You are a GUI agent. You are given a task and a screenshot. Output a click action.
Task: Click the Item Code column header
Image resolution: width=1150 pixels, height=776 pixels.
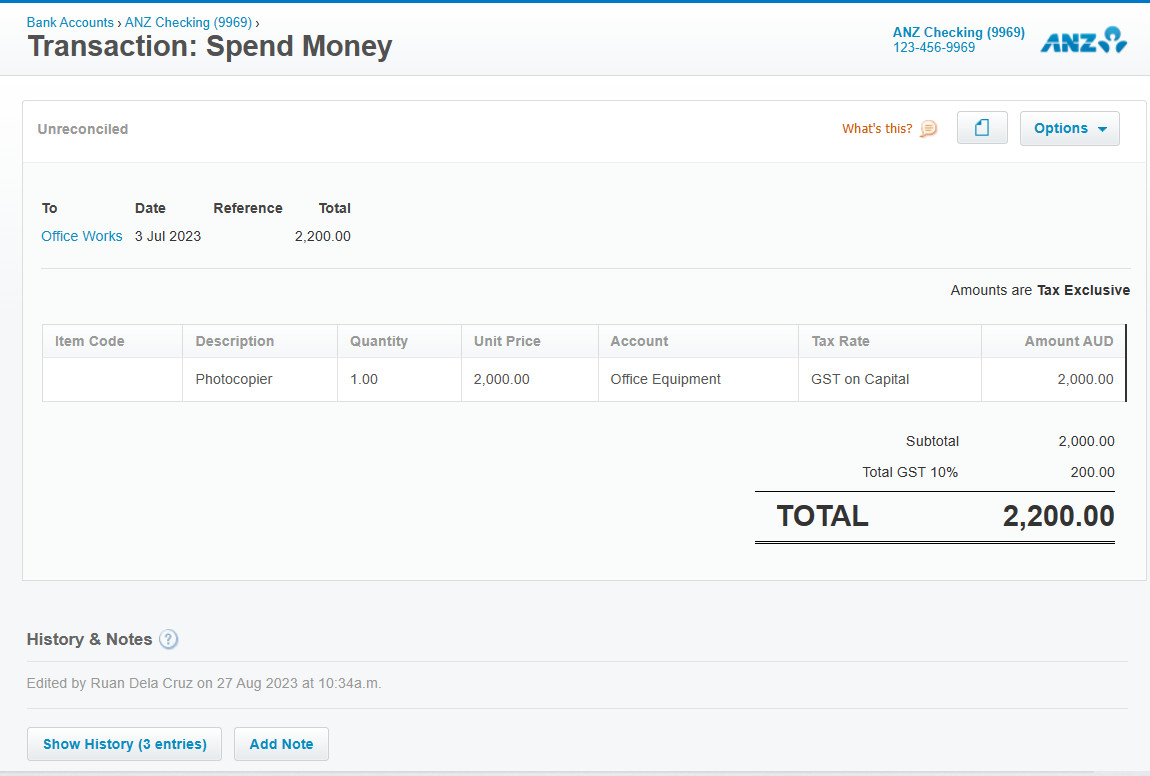(x=90, y=341)
